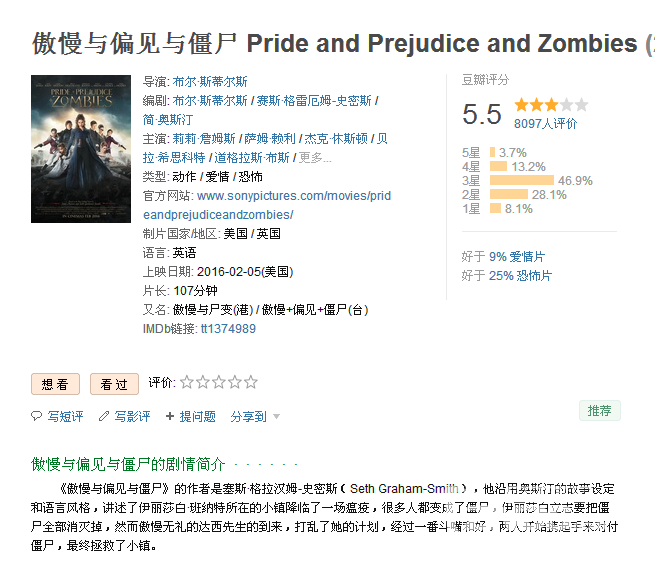
Task: Rate the movie five stars
Action: (x=251, y=382)
